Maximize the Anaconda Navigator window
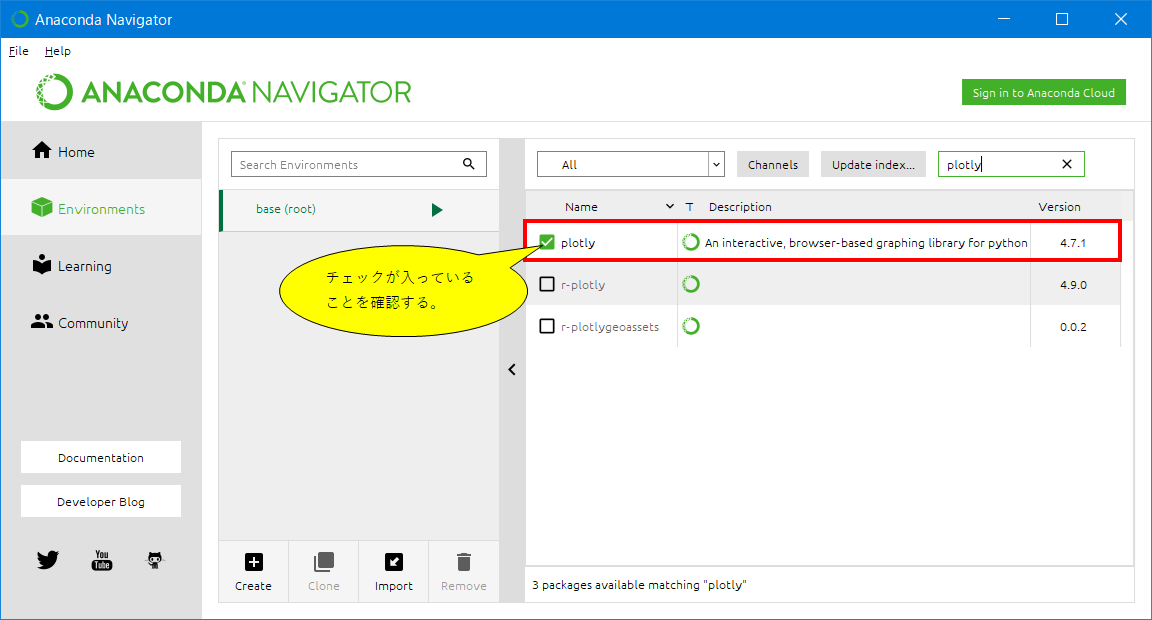Screen dimensions: 1152x620 (1062, 19)
